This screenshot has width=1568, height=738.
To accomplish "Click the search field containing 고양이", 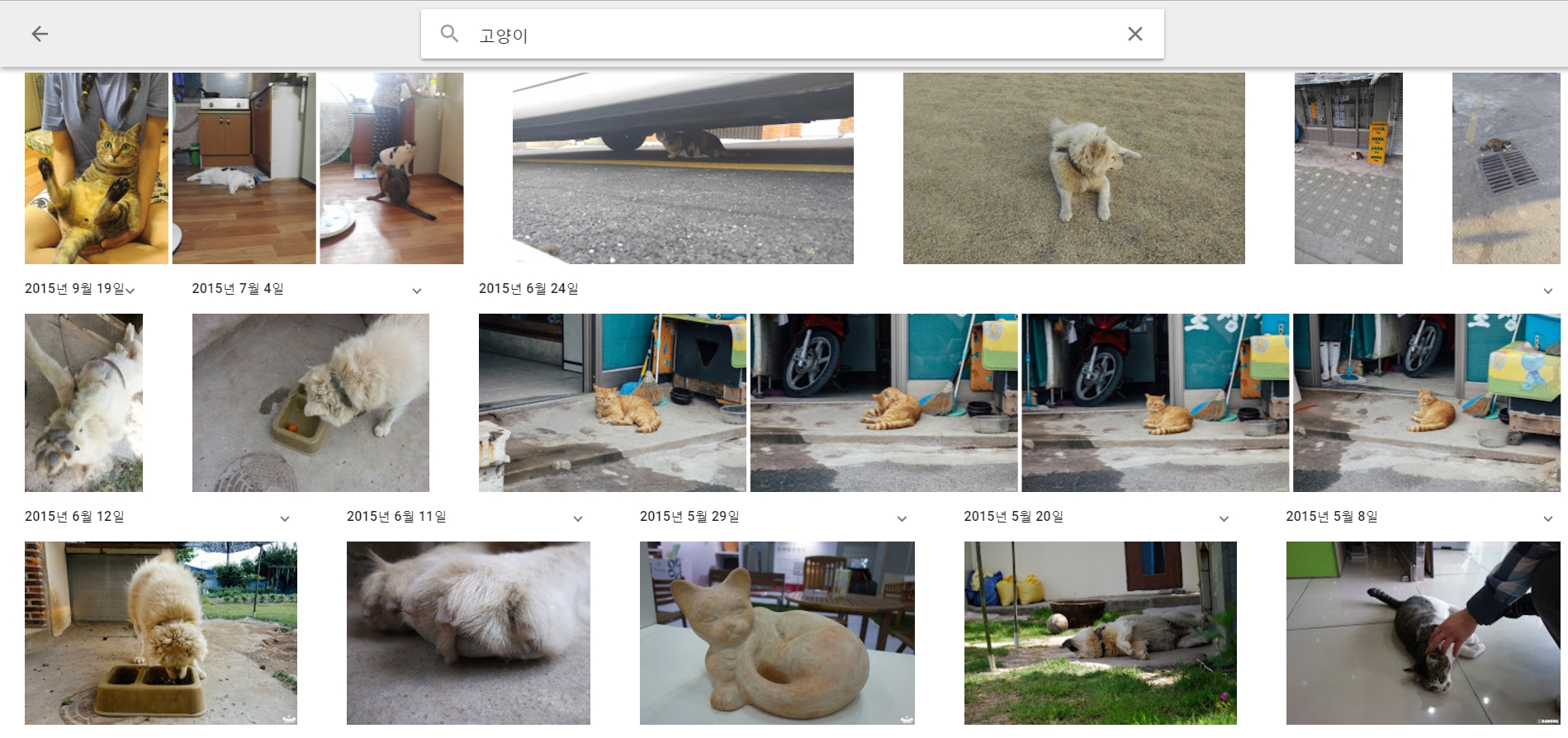I will point(793,34).
